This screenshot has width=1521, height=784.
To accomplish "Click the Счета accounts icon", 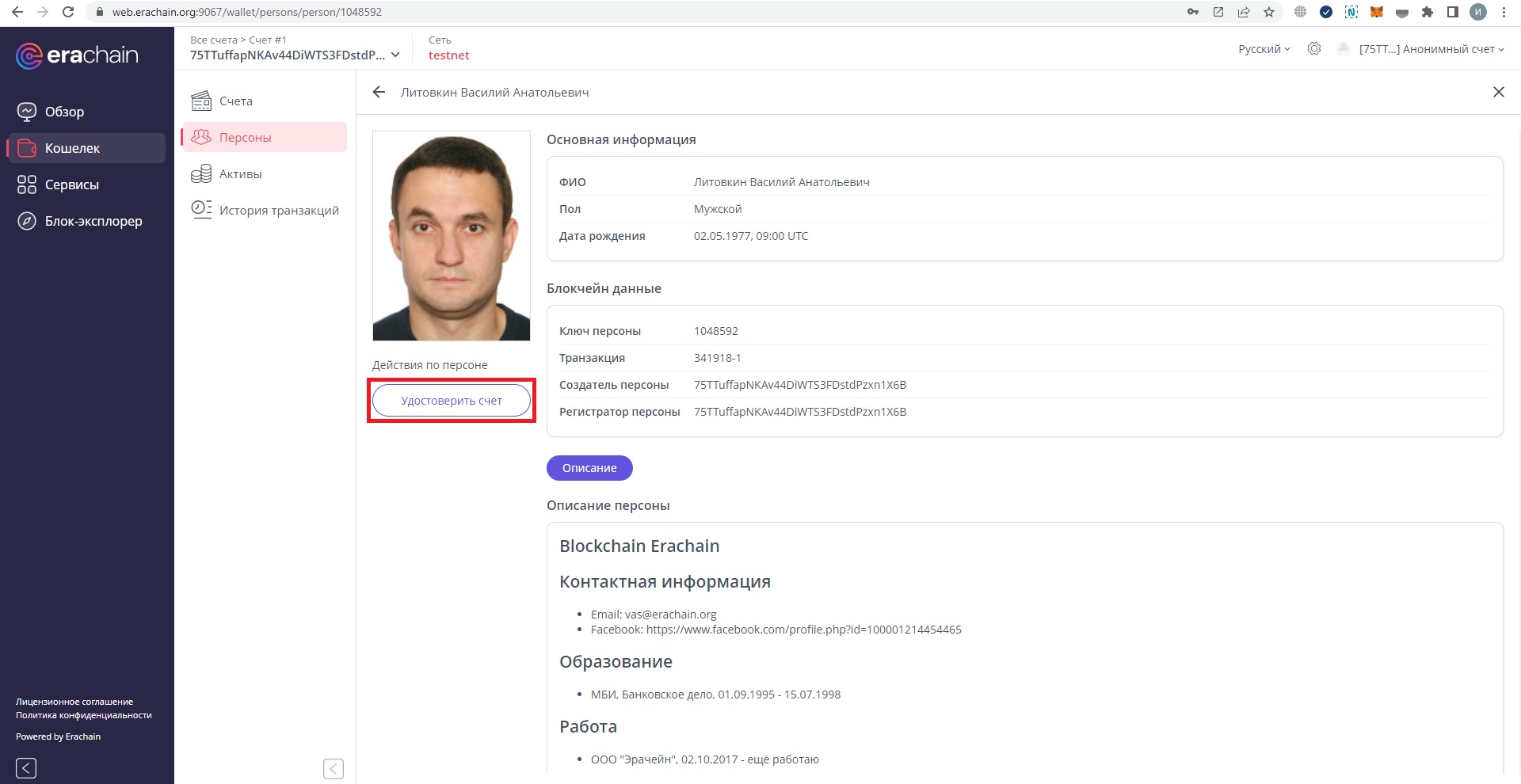I will coord(202,101).
